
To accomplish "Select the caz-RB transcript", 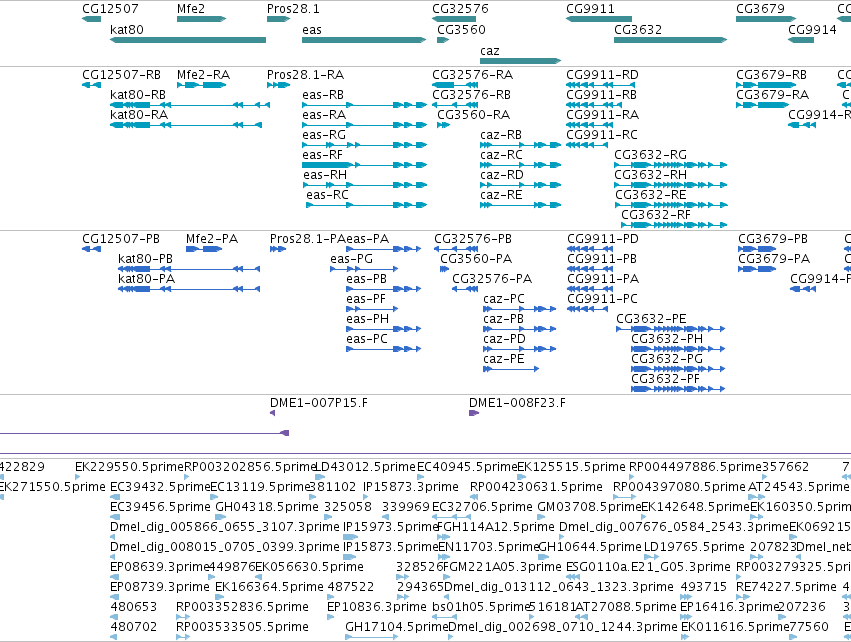I will (520, 145).
